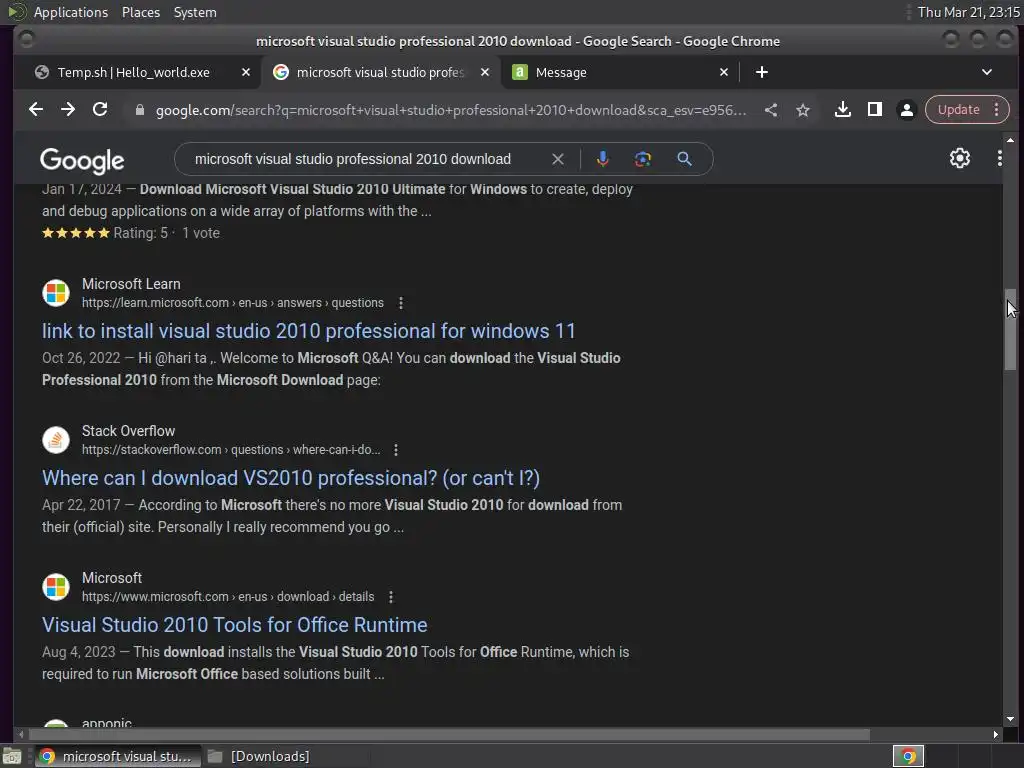Start voice search with microphone icon

coord(603,159)
